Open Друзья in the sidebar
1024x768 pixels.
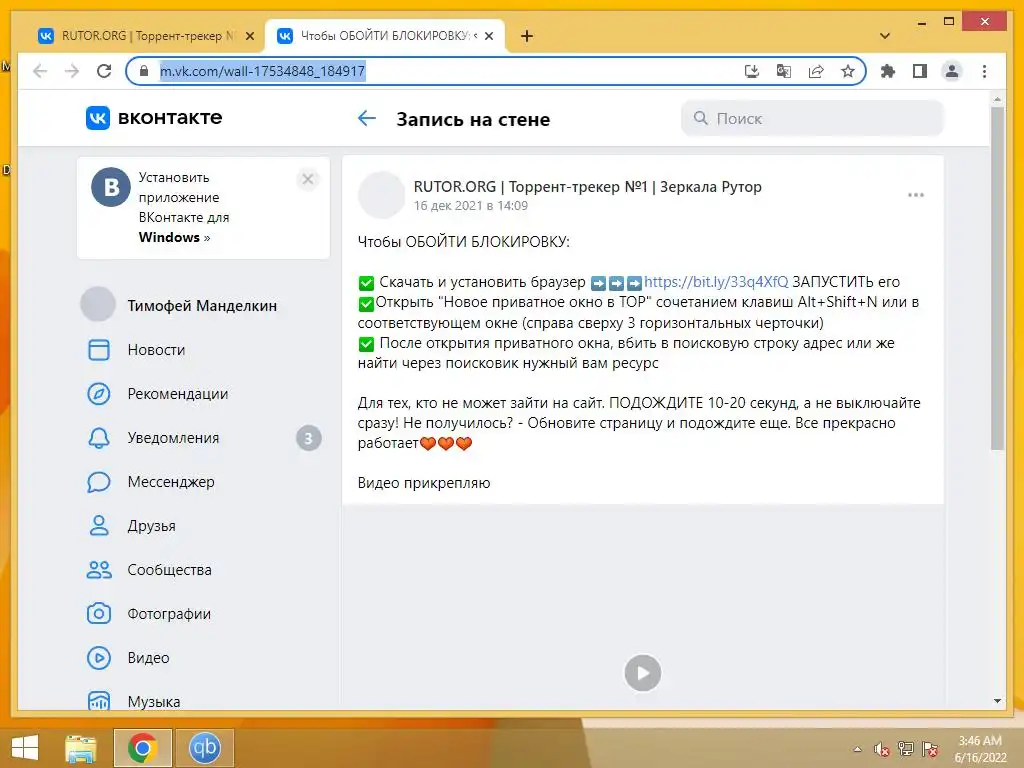[152, 526]
